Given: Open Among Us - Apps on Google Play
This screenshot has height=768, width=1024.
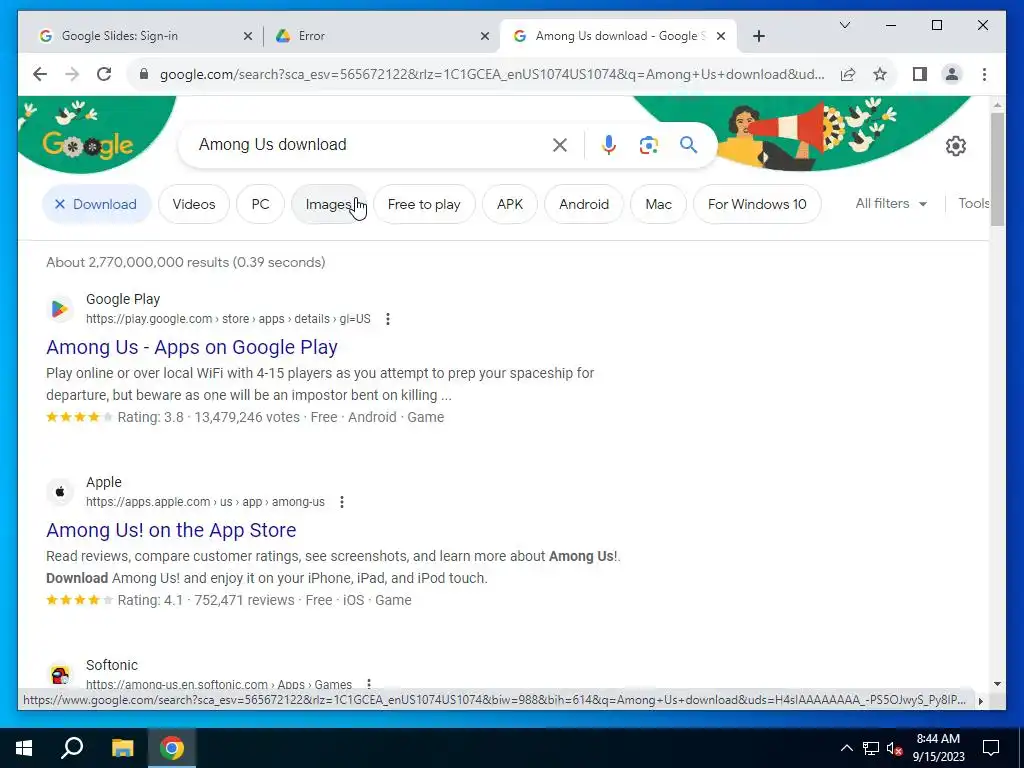Looking at the screenshot, I should coord(192,347).
